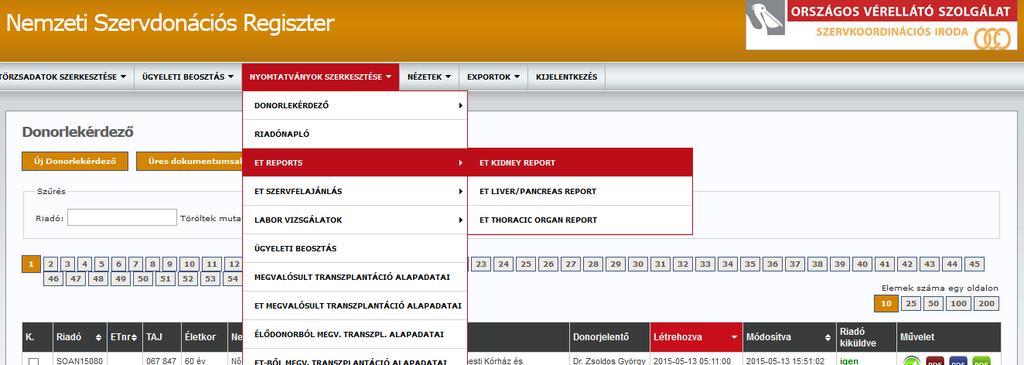Image resolution: width=1024 pixels, height=365 pixels.
Task: Select Élődonorból megv. transzpl. alapadatai
Action: (355, 334)
